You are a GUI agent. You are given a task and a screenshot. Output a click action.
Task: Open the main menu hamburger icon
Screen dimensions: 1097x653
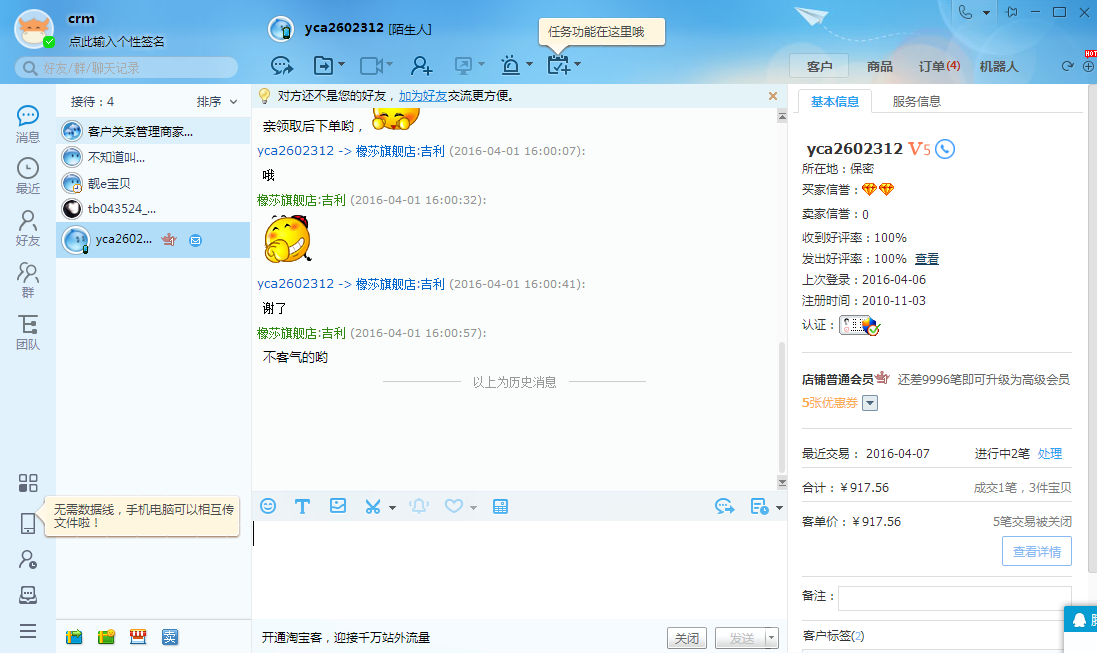click(28, 631)
